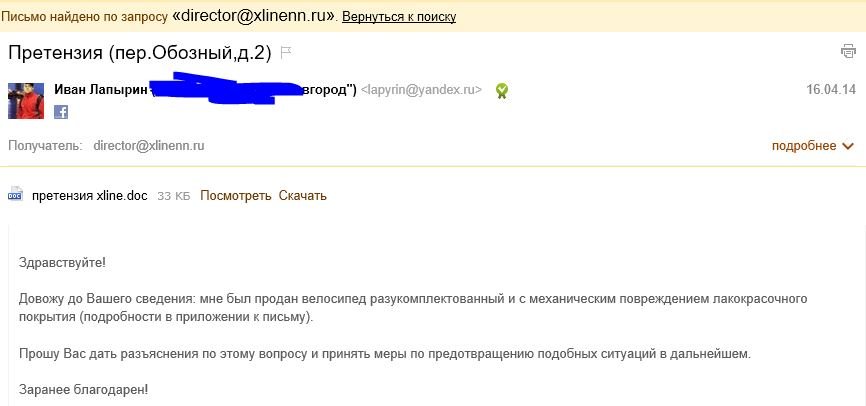Click the 33 КБ attachment size label
Viewport: 866px width, 406px height.
click(x=173, y=196)
